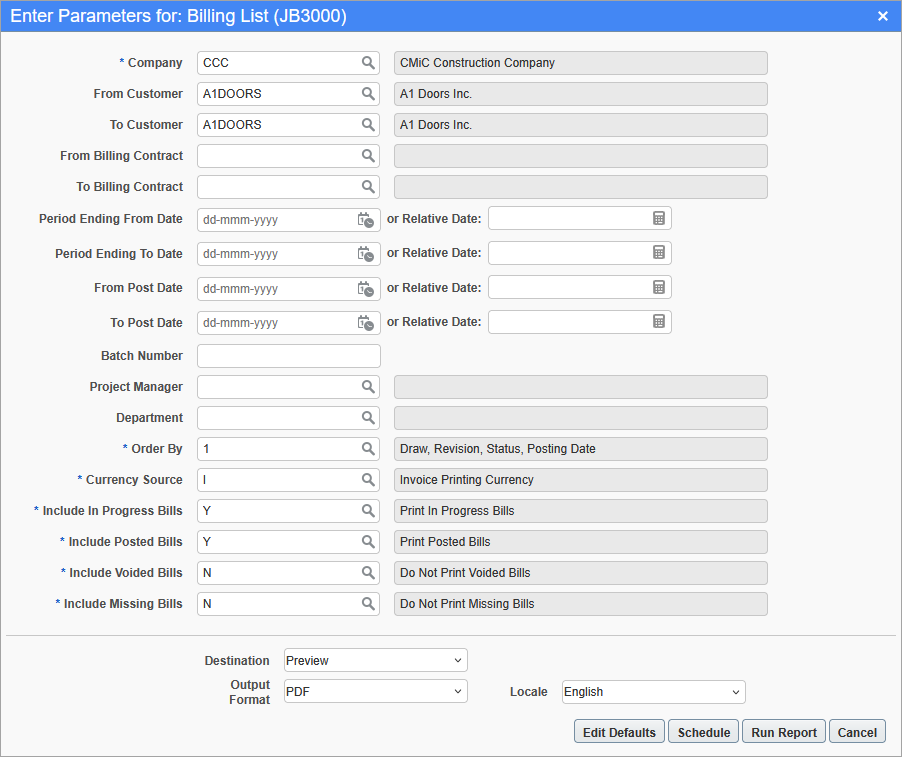The height and width of the screenshot is (757, 902).
Task: Click the Edit Defaults button
Action: click(619, 732)
